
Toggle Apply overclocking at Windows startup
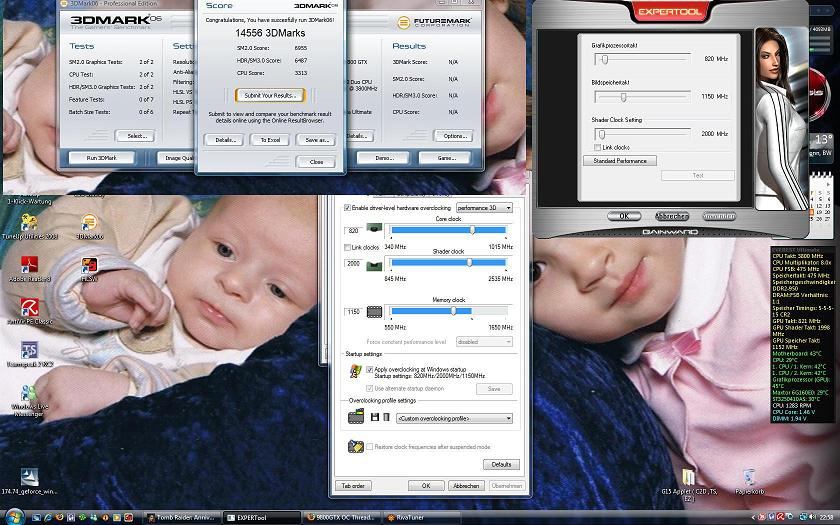pyautogui.click(x=369, y=369)
